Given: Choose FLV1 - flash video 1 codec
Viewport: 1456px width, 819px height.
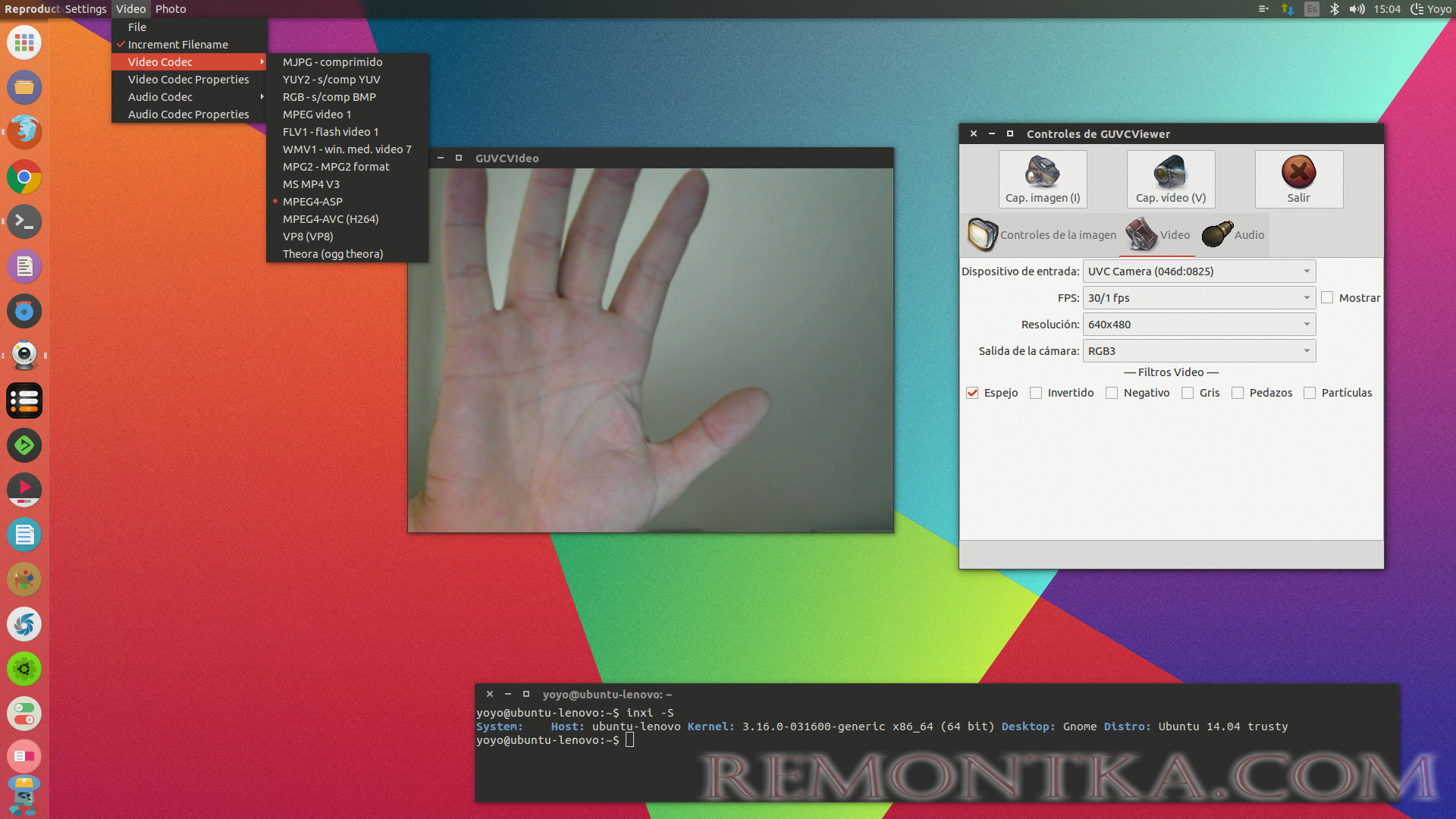Looking at the screenshot, I should click(347, 132).
